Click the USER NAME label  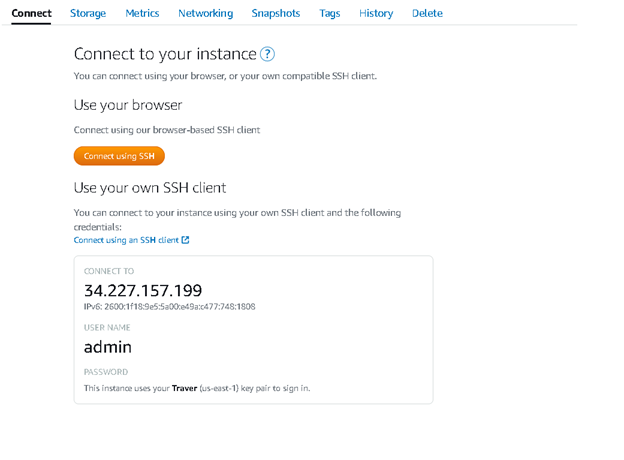tap(107, 327)
